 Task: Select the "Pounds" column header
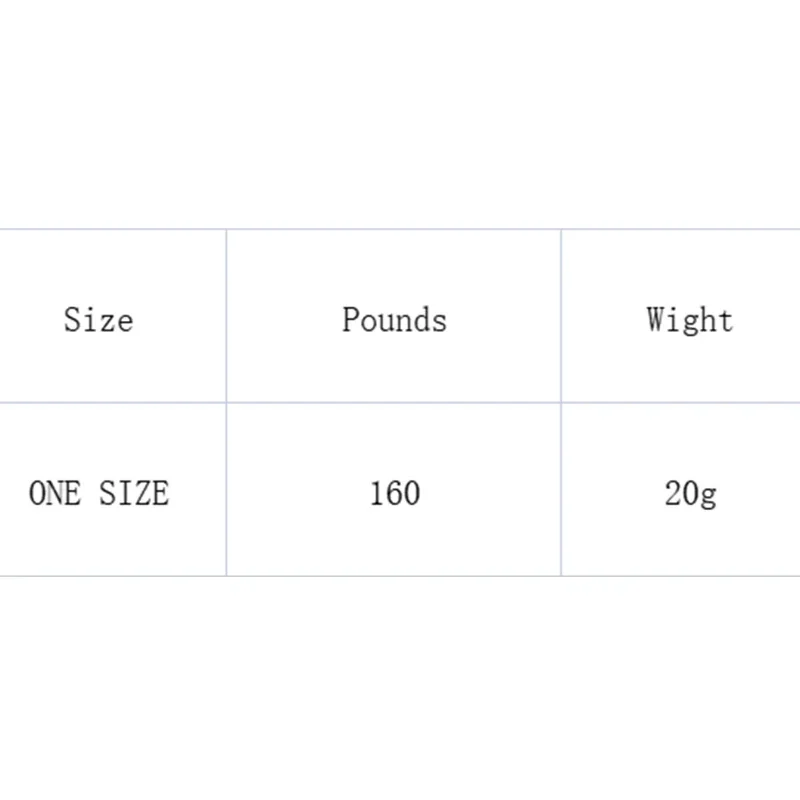[x=394, y=320]
